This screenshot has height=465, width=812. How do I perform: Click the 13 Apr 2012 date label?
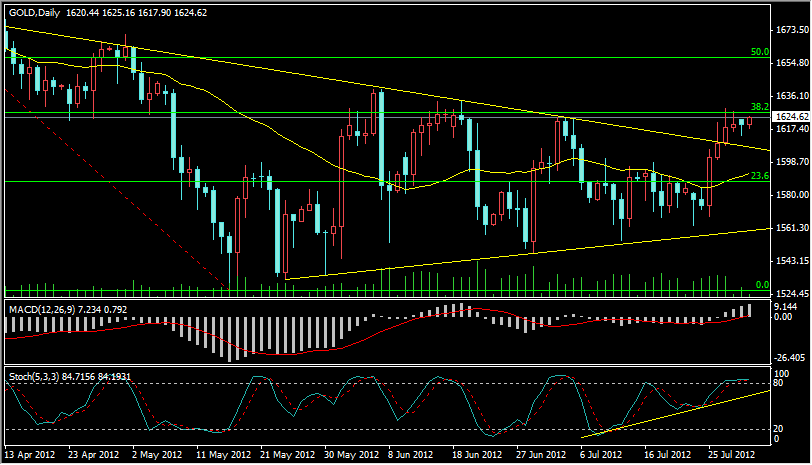tap(30, 455)
